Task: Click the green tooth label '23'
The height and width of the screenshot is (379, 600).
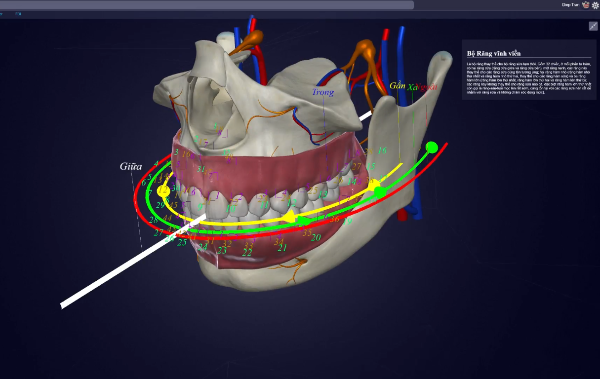Action: point(222,251)
